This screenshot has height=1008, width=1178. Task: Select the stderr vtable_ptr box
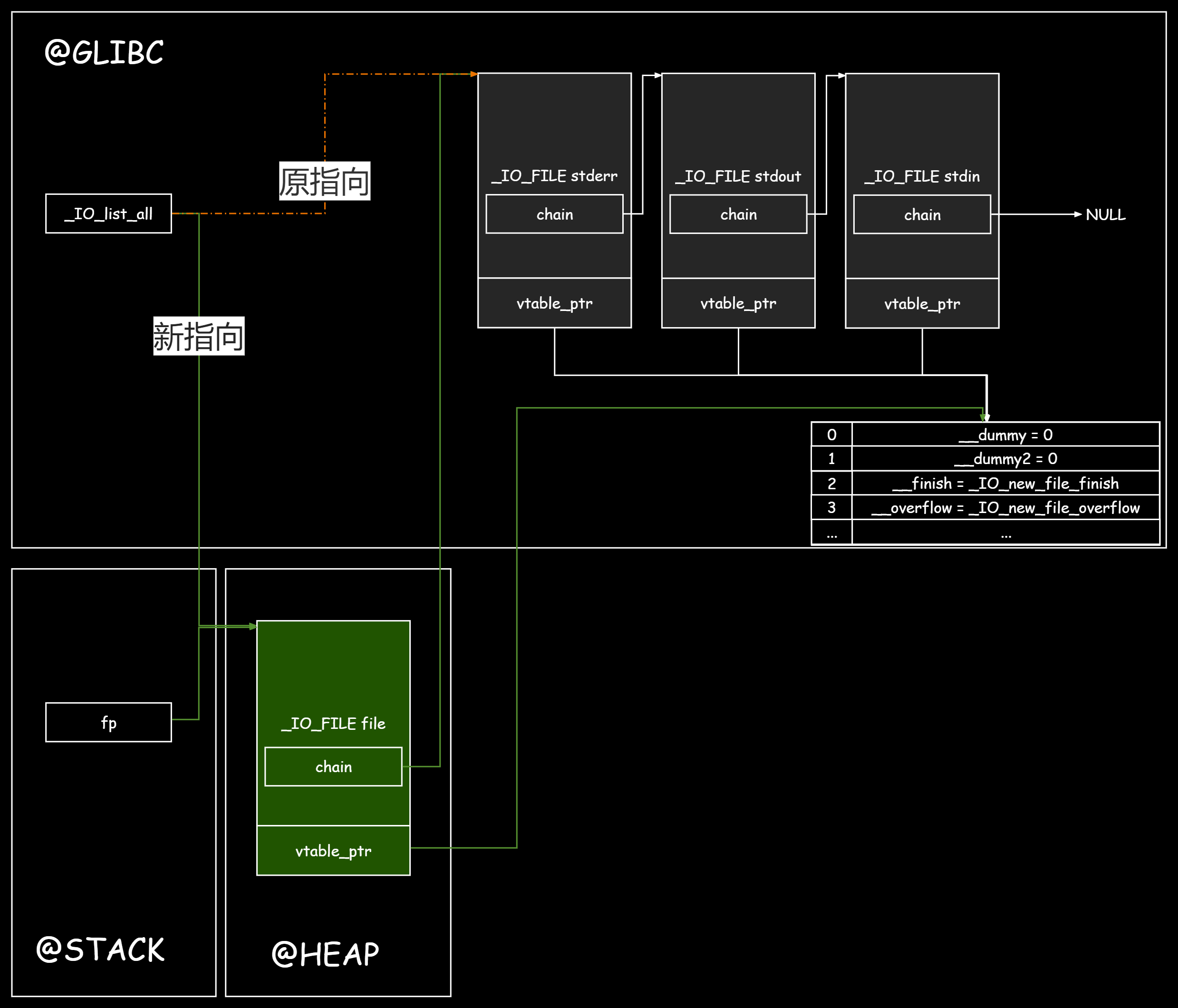554,303
